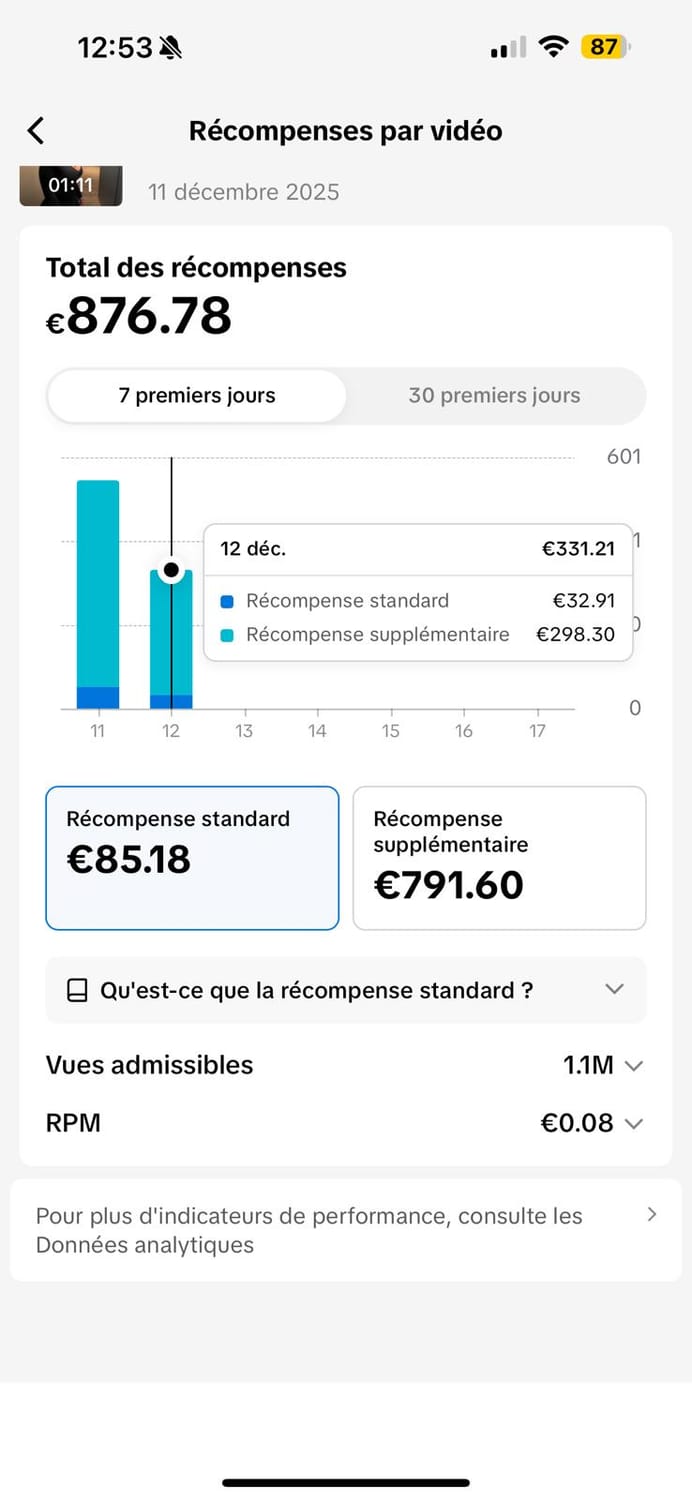
Task: Expand the Vues admissibles chevron
Action: (633, 1066)
